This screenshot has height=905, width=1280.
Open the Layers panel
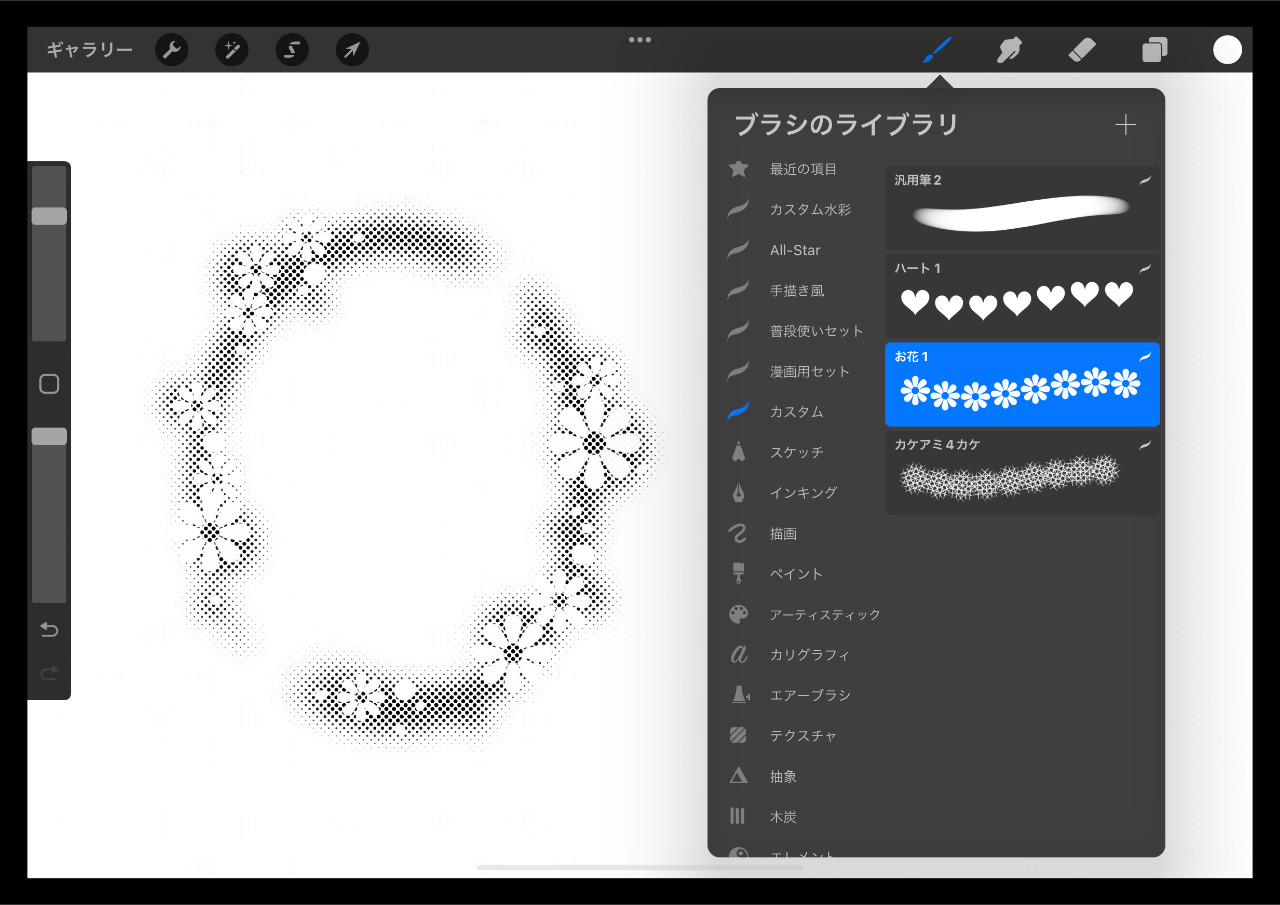[1155, 50]
